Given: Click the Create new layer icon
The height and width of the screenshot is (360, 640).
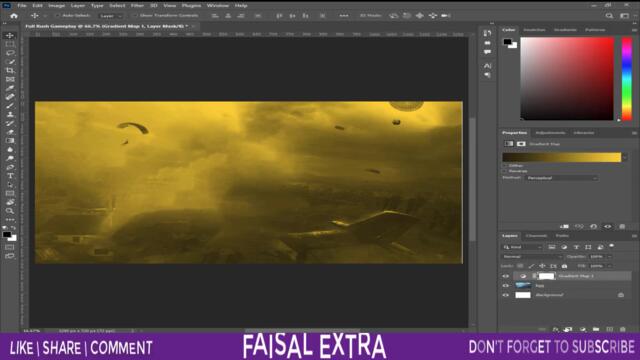Looking at the screenshot, I should pyautogui.click(x=609, y=329).
